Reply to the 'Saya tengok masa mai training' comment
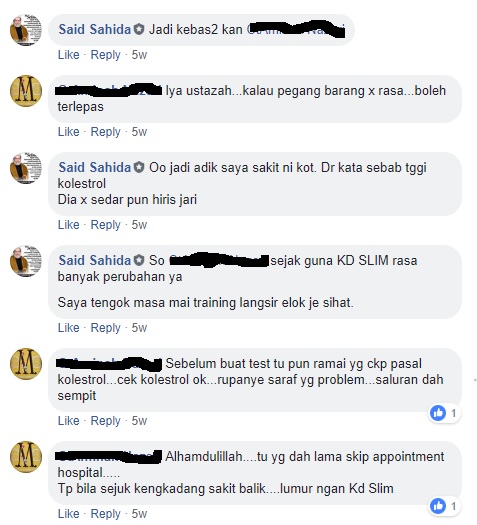This screenshot has height=525, width=477. pyautogui.click(x=105, y=327)
